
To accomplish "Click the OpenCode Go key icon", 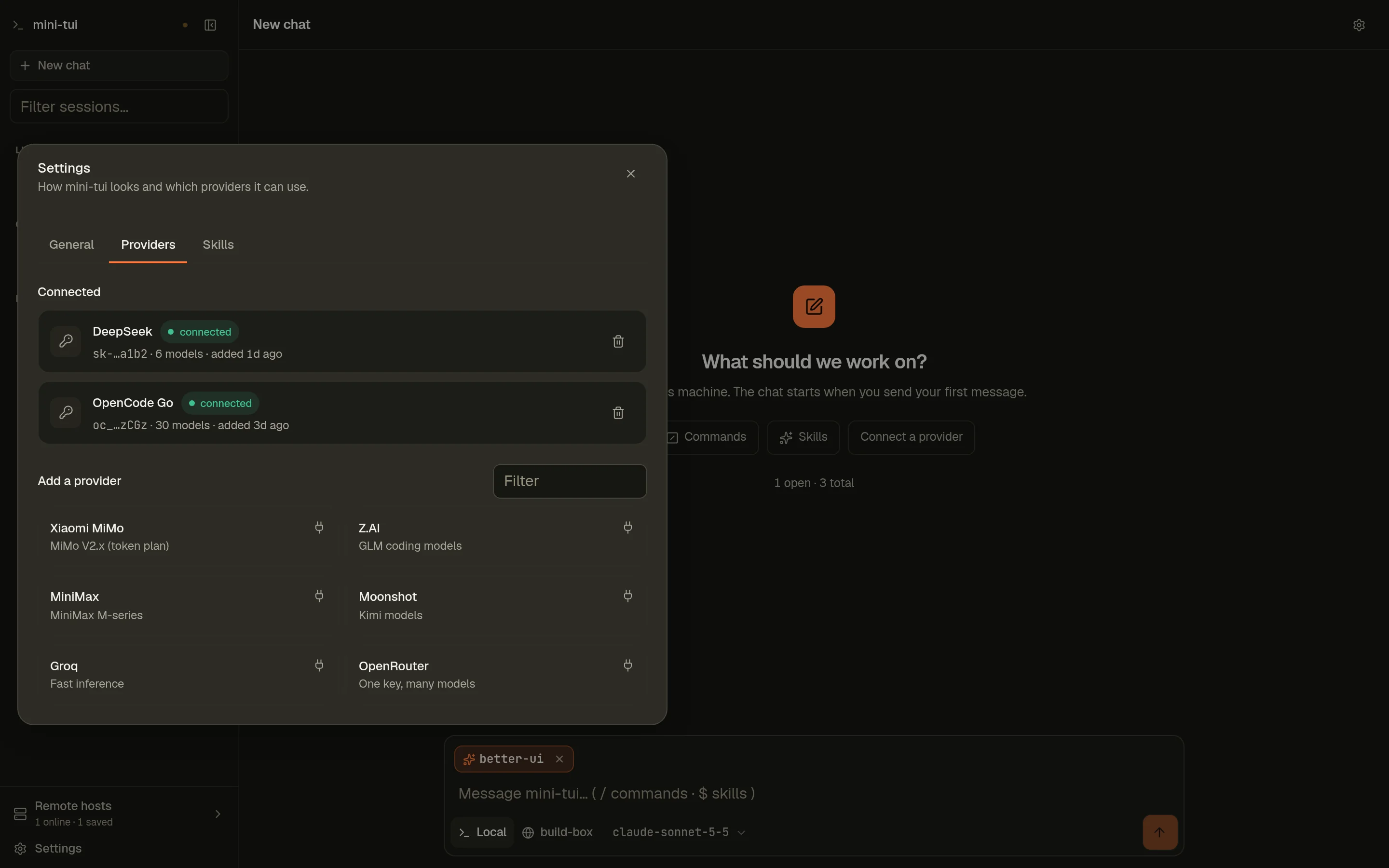I will point(66,413).
